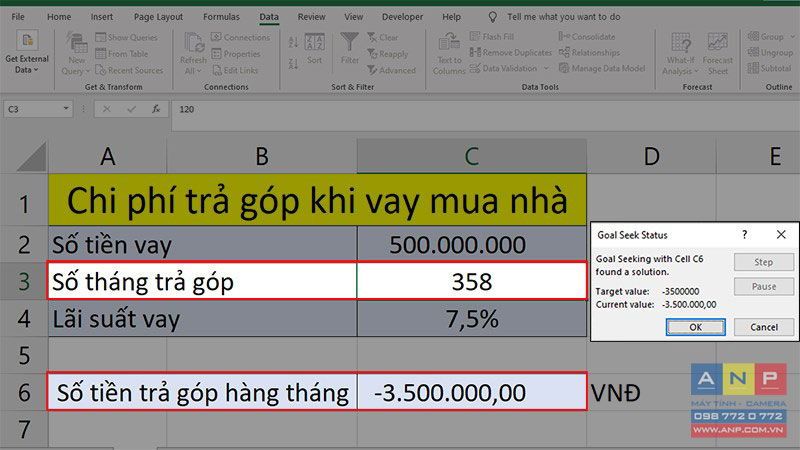Sort Z to A descending

[x=293, y=64]
